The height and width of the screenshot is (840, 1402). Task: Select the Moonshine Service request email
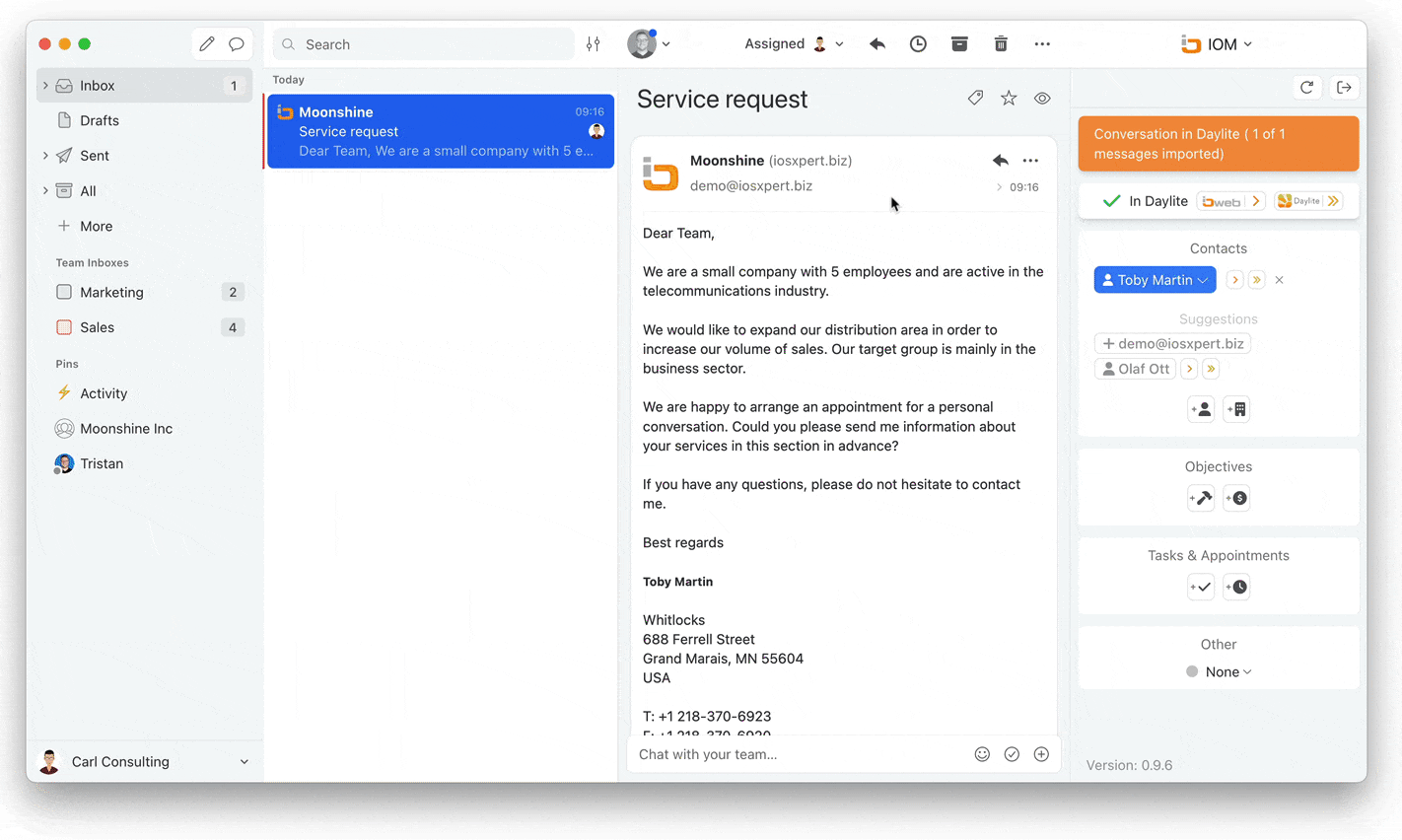[440, 131]
